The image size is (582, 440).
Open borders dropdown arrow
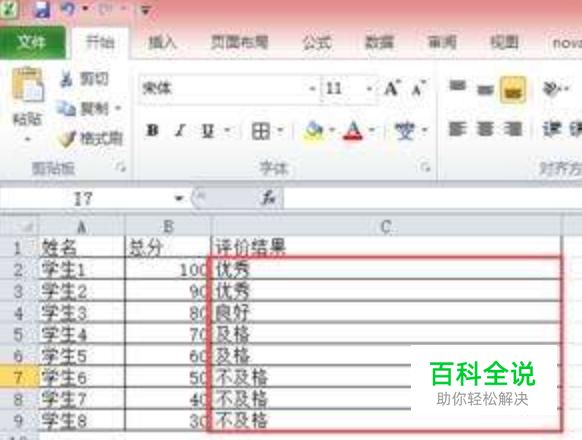281,131
